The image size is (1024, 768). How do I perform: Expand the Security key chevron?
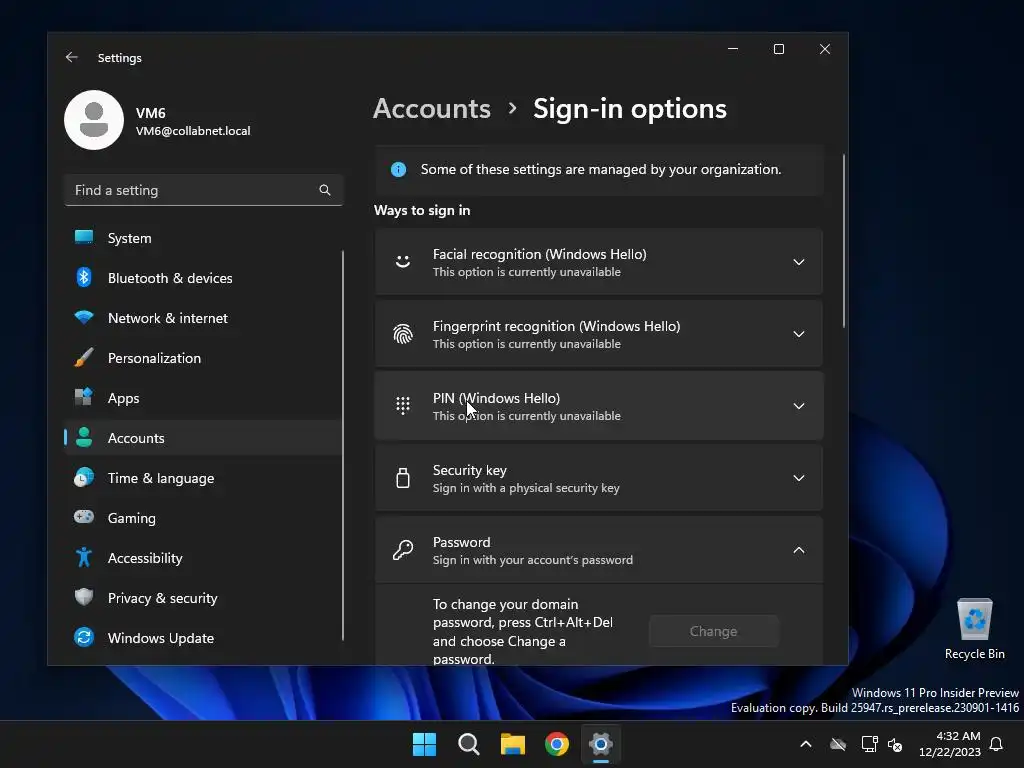click(799, 478)
